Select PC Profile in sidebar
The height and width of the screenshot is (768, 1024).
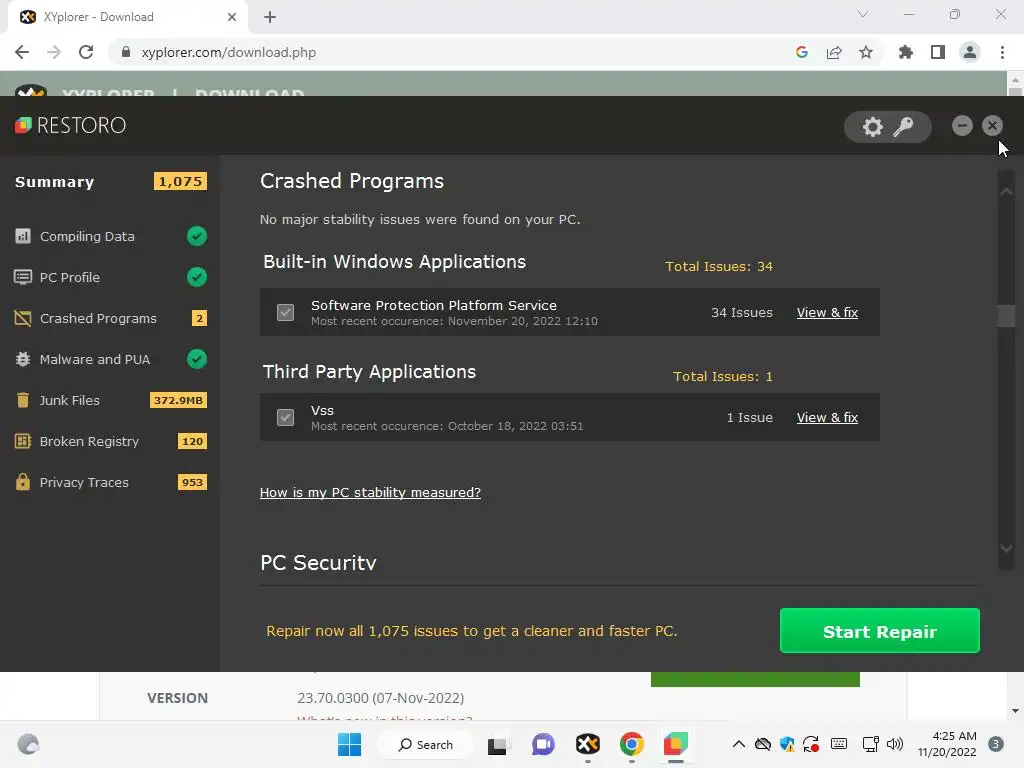tap(70, 278)
